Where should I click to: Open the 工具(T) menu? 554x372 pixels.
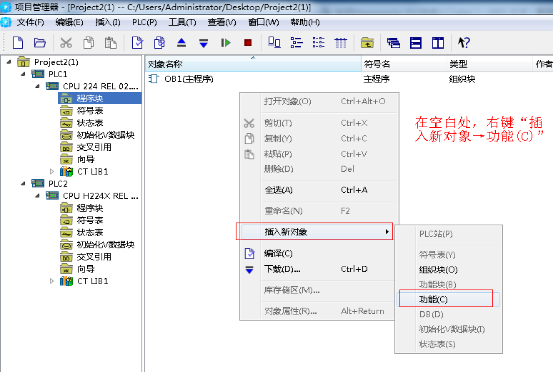[x=182, y=23]
